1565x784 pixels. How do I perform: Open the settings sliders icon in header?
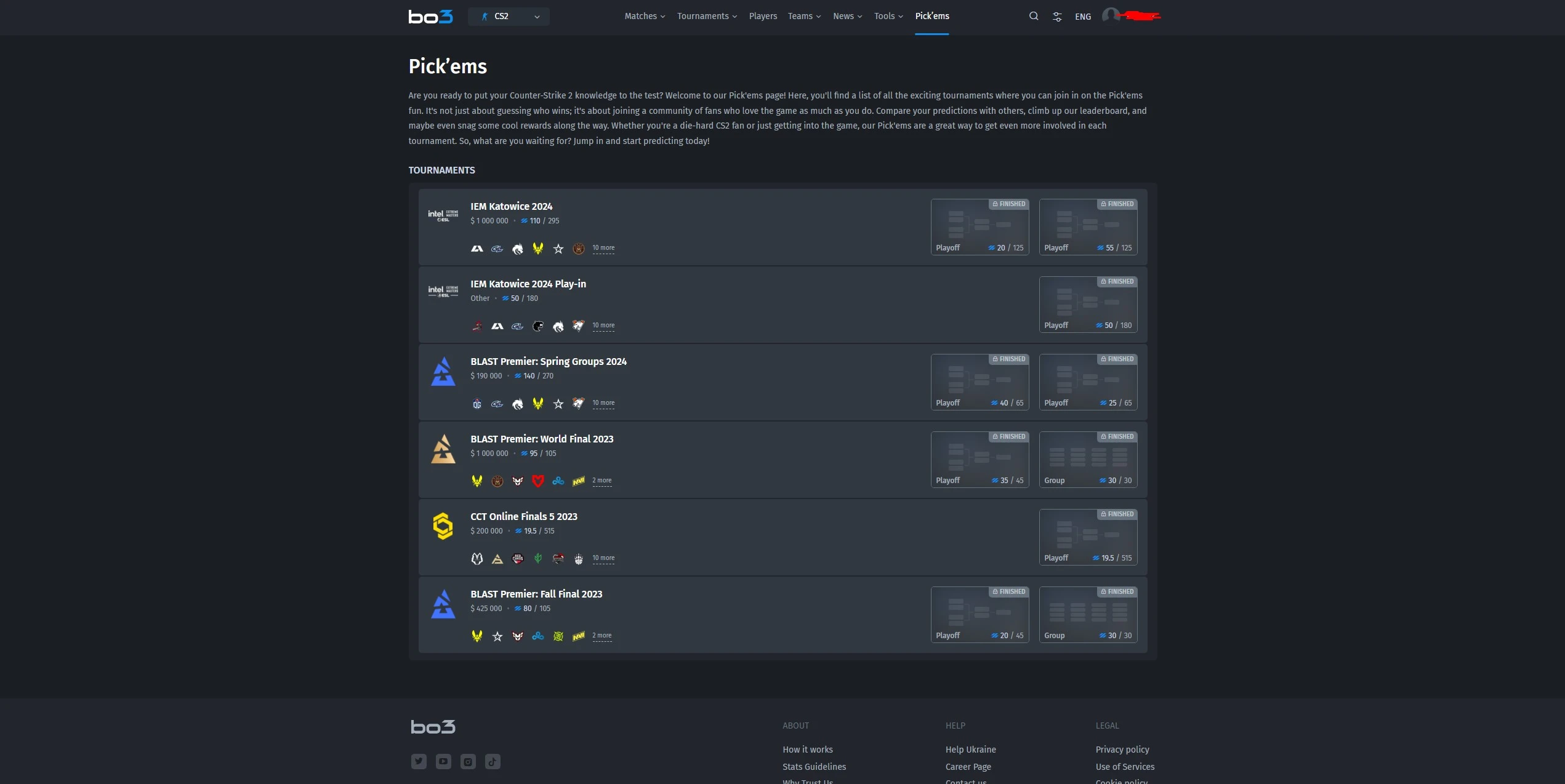[1057, 17]
